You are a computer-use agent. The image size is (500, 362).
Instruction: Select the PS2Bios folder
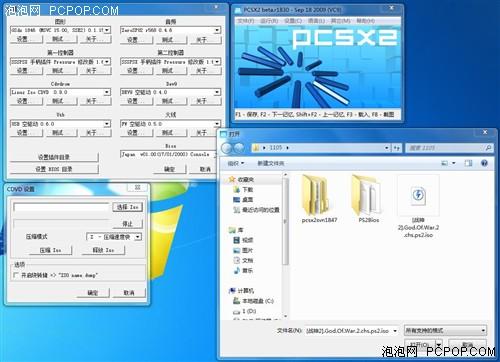(x=368, y=199)
